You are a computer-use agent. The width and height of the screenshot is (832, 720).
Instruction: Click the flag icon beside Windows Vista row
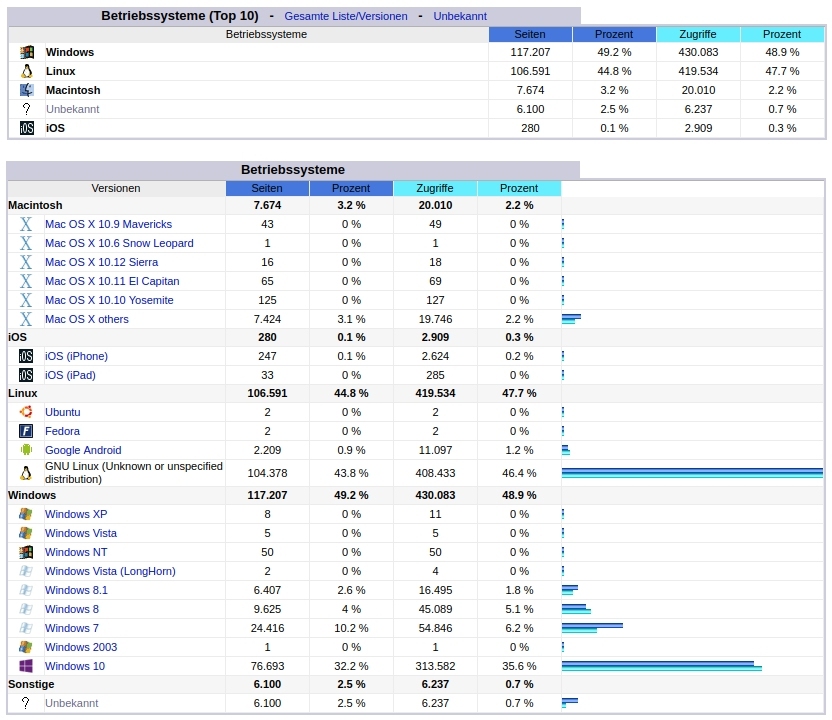click(x=25, y=533)
